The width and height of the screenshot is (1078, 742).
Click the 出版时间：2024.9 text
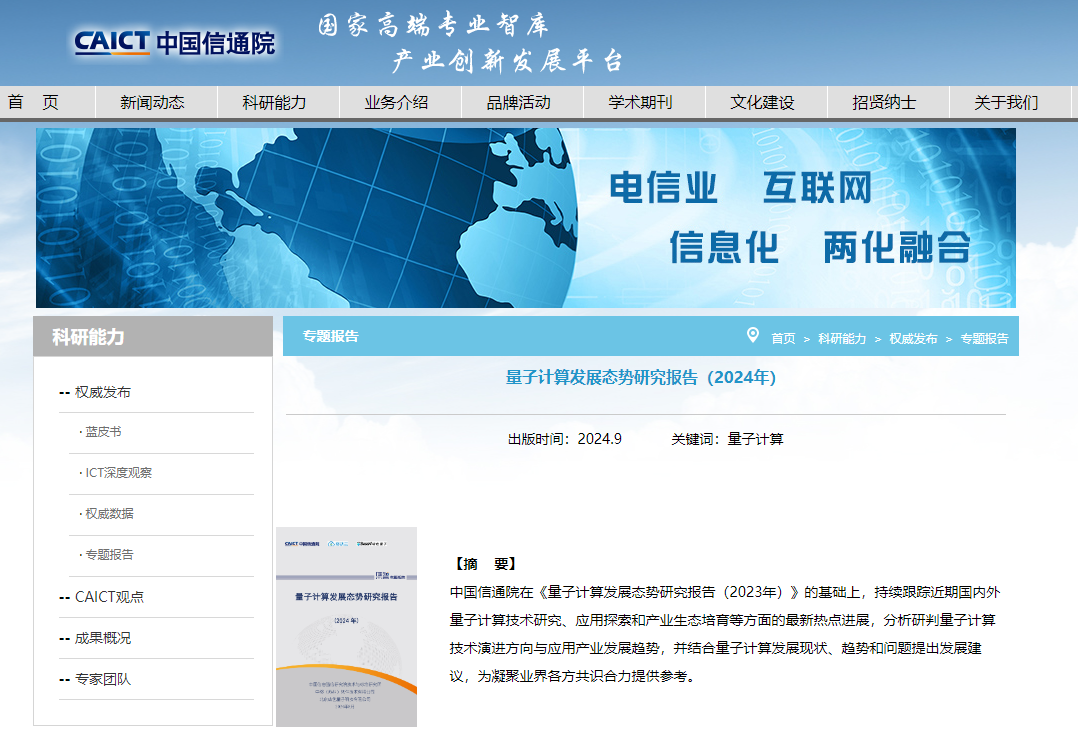[564, 439]
